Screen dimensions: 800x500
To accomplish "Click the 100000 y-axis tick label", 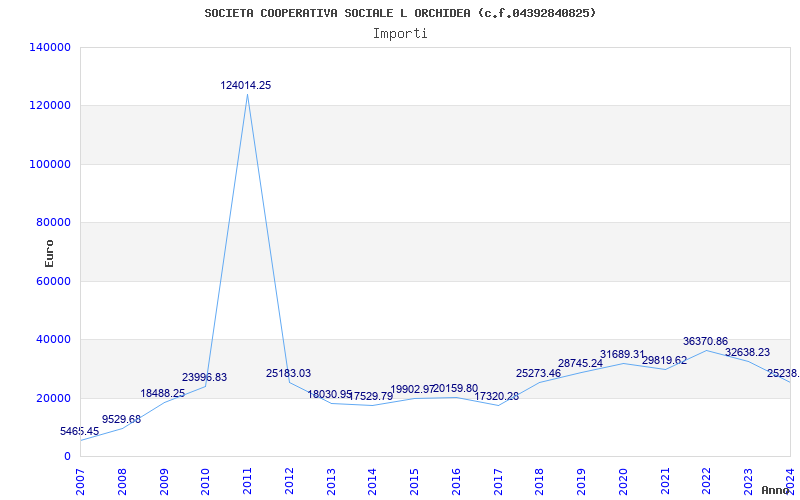I will (x=50, y=164).
